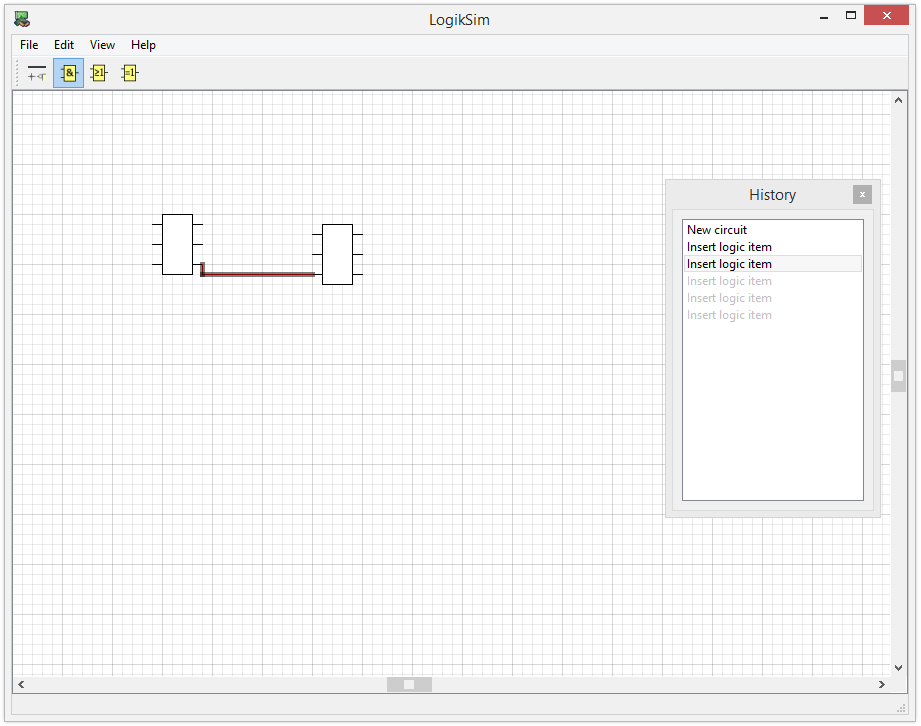Click the LogikSim app icon in title bar

point(22,18)
